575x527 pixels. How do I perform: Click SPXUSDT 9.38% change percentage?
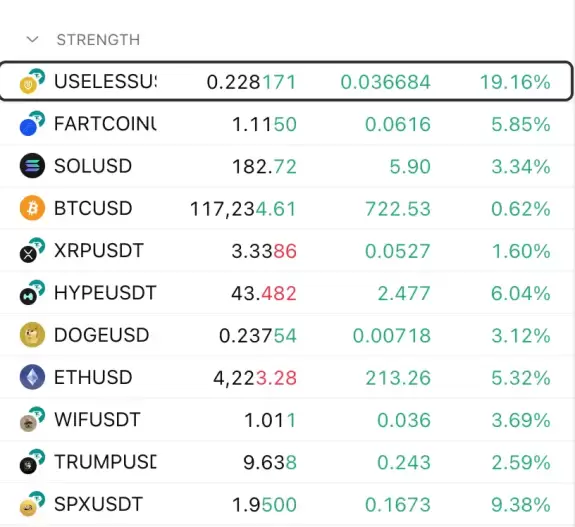521,505
